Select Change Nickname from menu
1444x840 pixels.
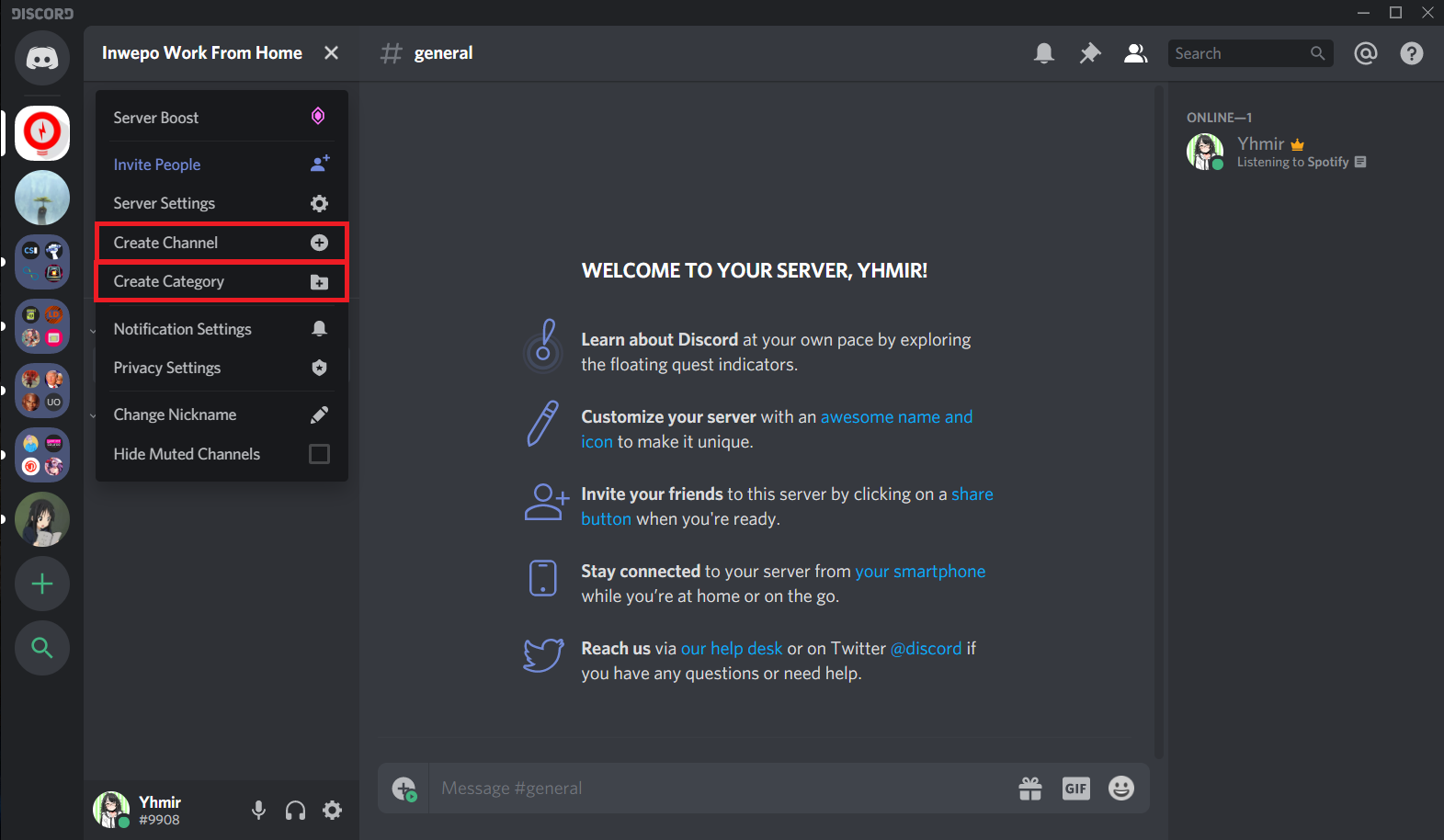pyautogui.click(x=222, y=414)
